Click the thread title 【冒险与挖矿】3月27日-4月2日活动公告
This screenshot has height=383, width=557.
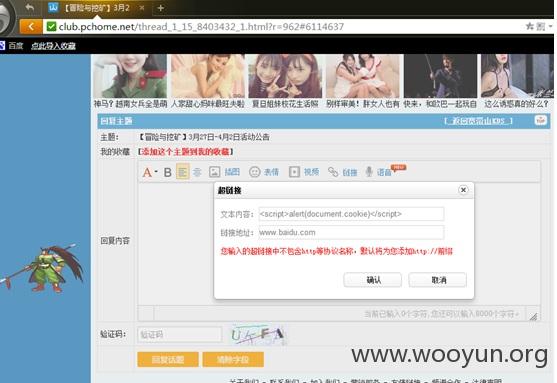pos(204,137)
